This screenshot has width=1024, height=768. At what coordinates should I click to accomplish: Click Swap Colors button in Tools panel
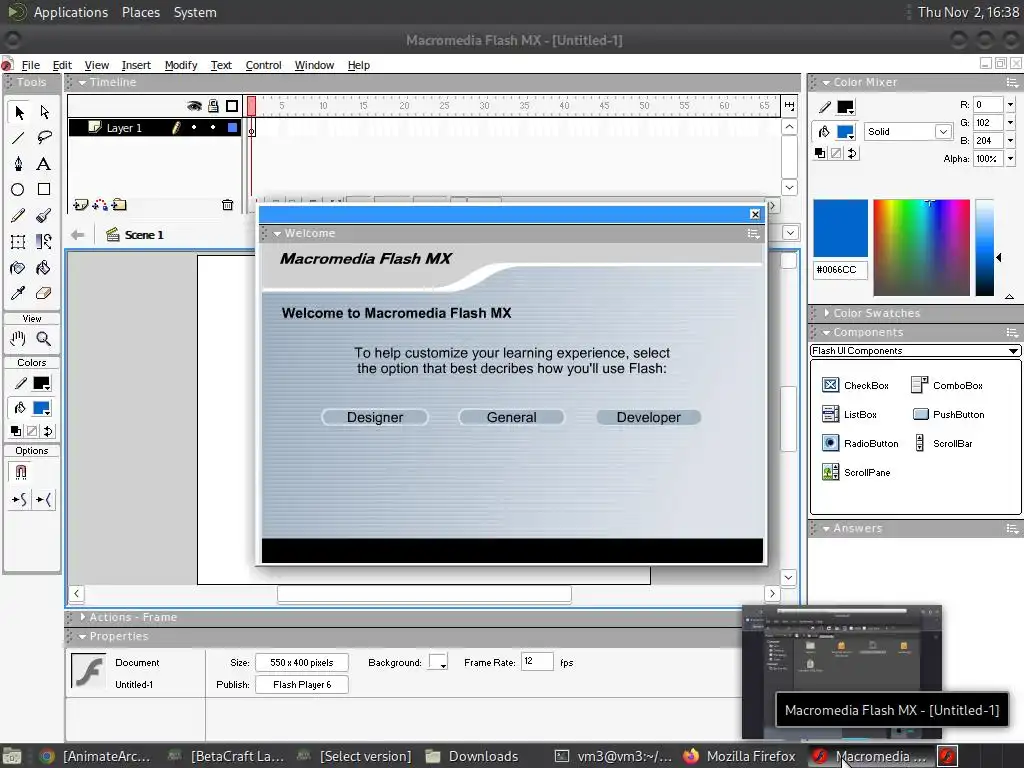point(48,431)
